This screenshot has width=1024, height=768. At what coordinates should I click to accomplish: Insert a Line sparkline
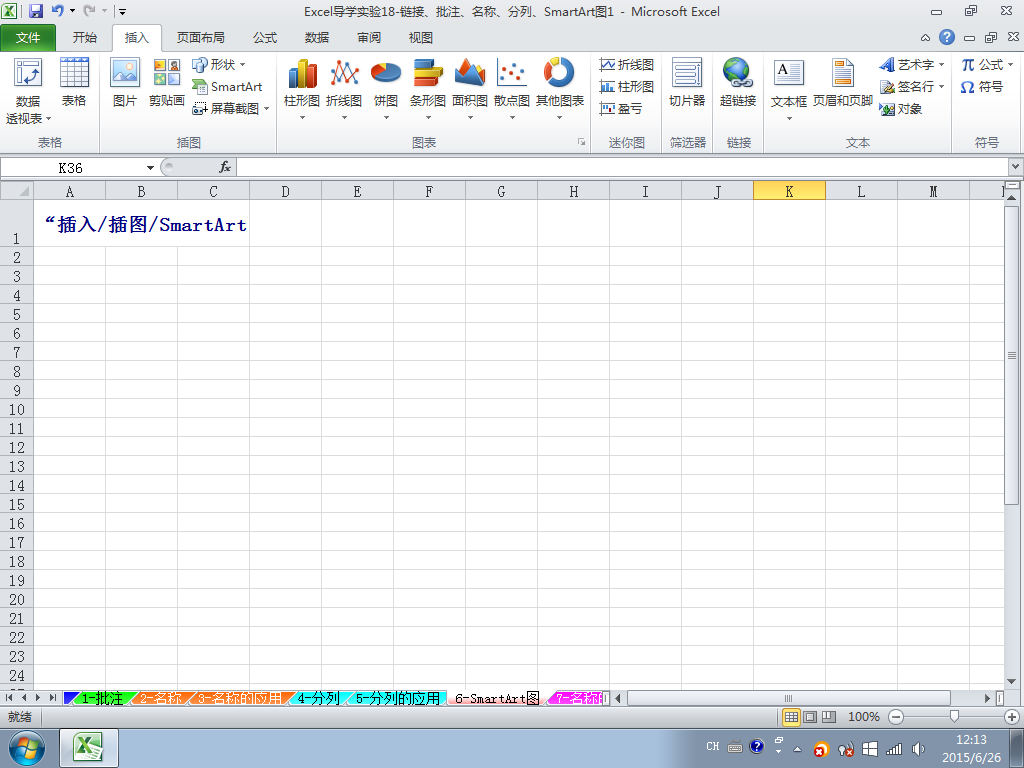pyautogui.click(x=627, y=65)
